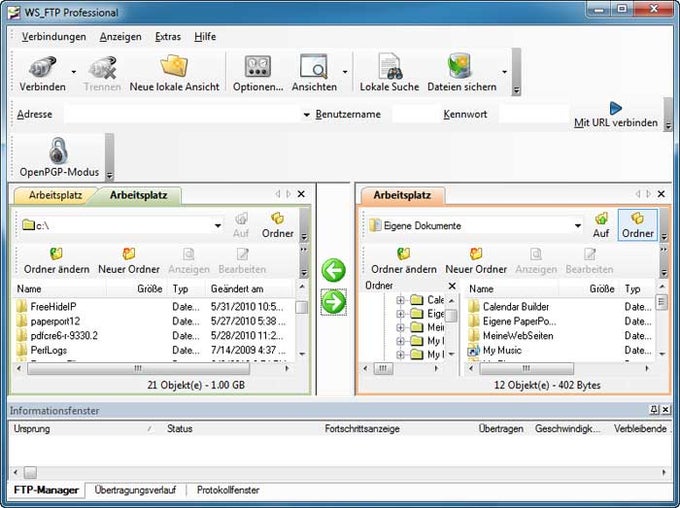Screen dimensions: 680x508
Task: Open Verbinden dropdown arrow
Action: point(74,72)
